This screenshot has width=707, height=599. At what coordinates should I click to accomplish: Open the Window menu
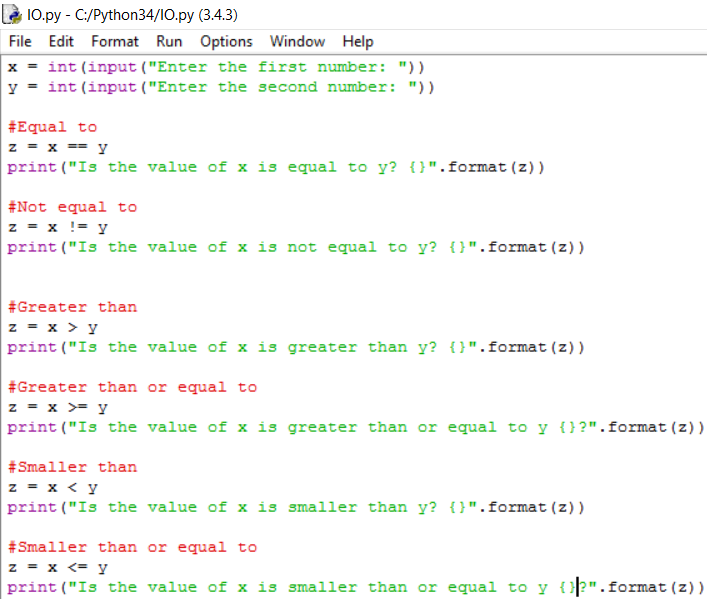click(x=297, y=41)
